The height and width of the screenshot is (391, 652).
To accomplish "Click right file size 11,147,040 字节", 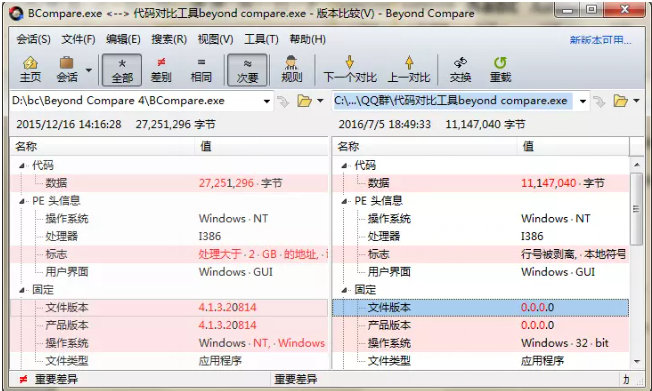I will [x=485, y=124].
